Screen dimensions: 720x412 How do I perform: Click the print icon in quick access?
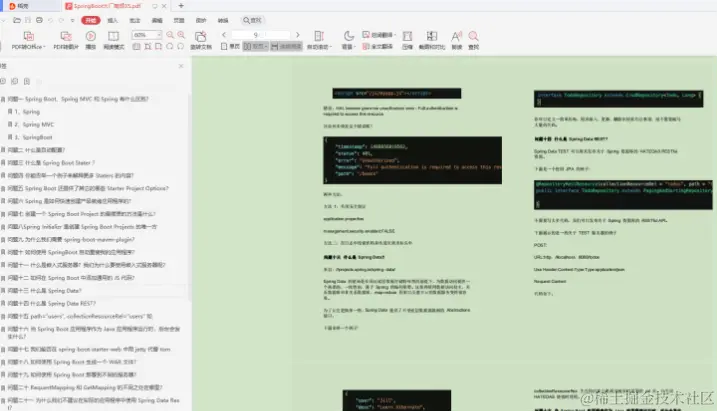pos(39,20)
